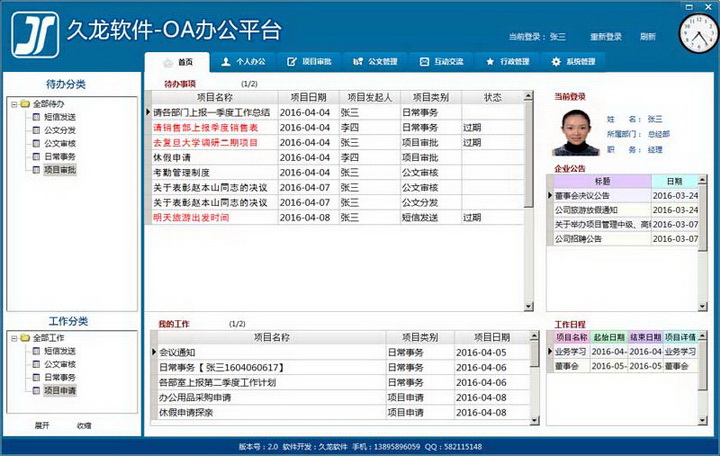Click the 起始日期 column header in 工作日程
The width and height of the screenshot is (720, 456).
608,338
